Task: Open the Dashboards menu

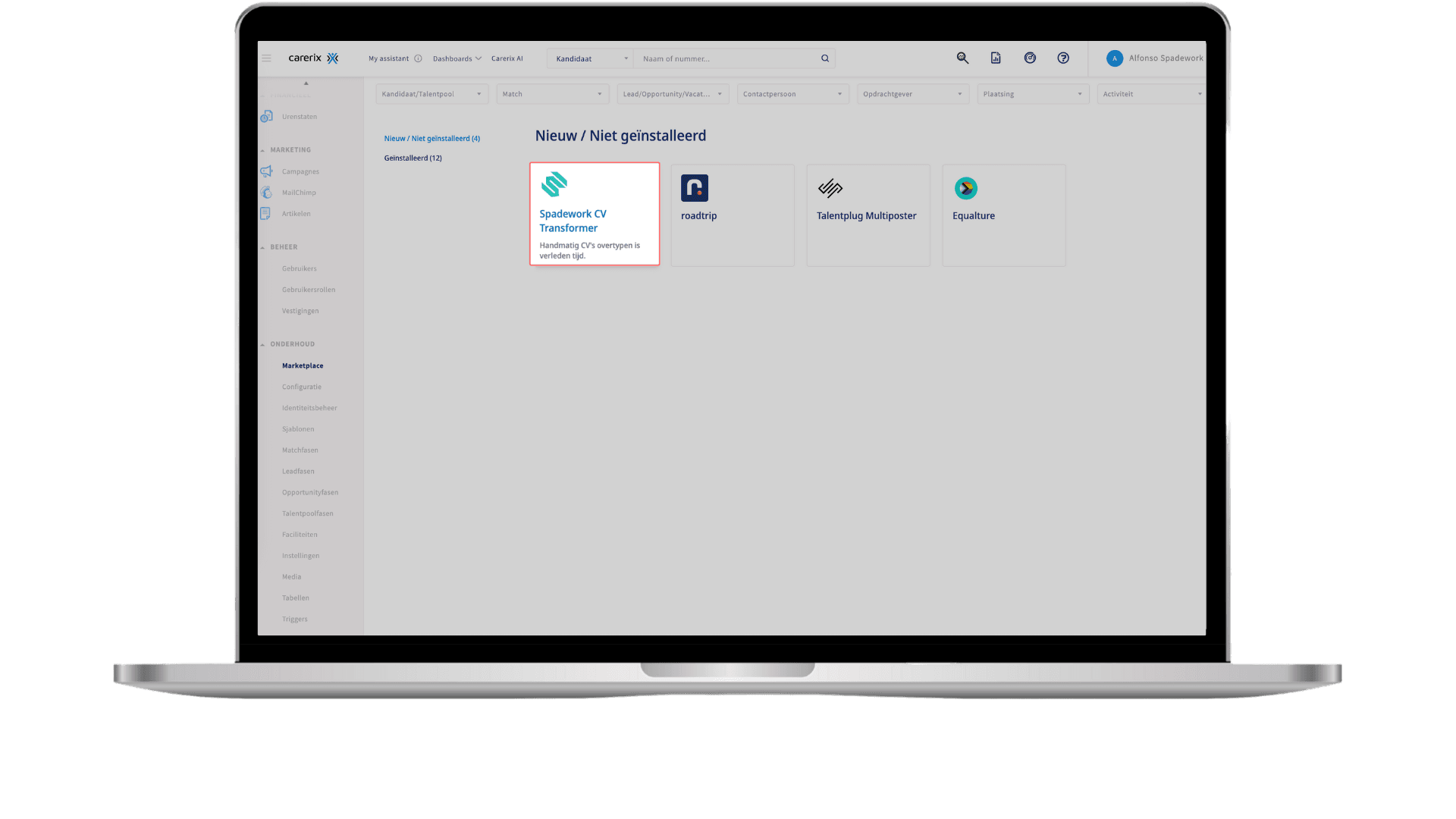Action: [457, 58]
